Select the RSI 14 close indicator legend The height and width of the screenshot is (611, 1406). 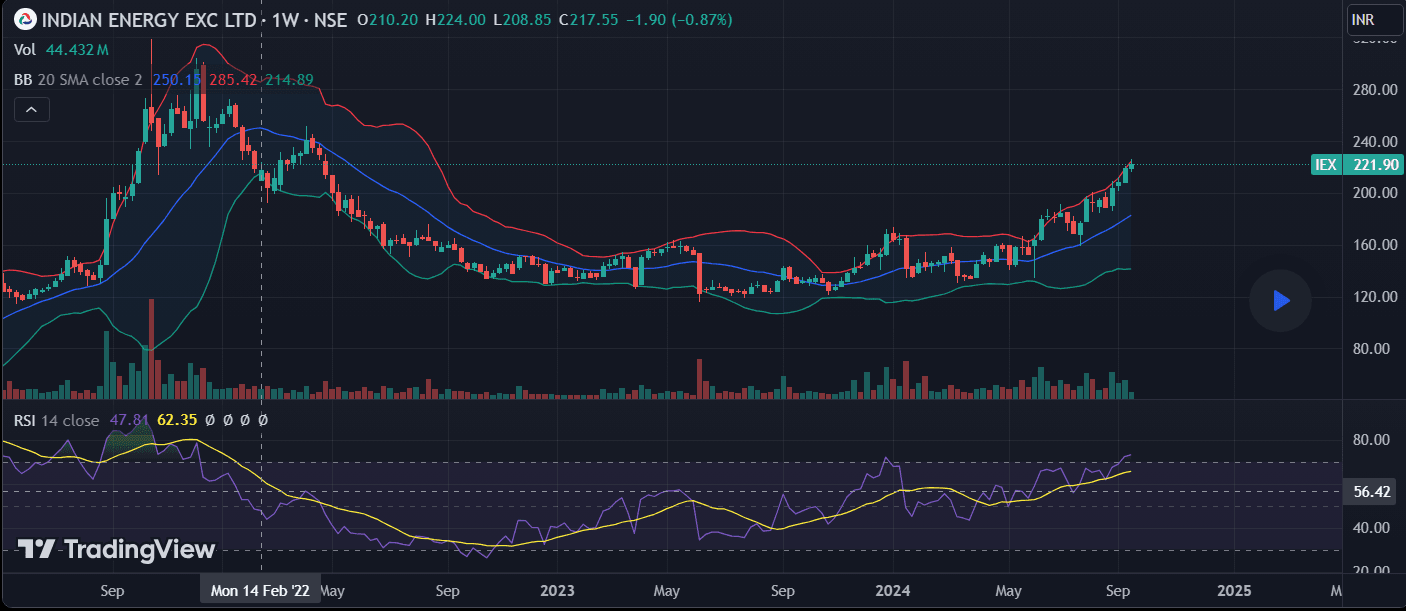(56, 420)
